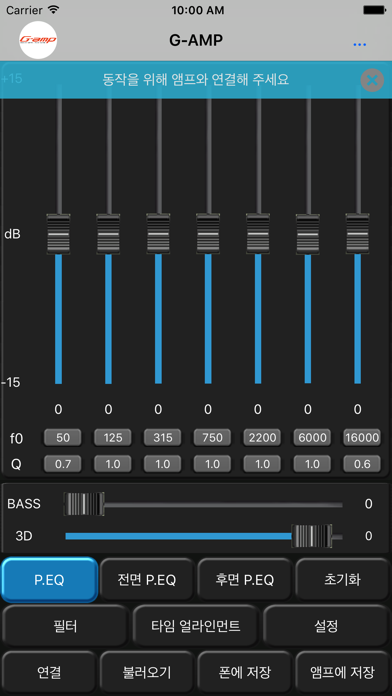
Task: Click the dB axis label
Action: click(x=12, y=234)
